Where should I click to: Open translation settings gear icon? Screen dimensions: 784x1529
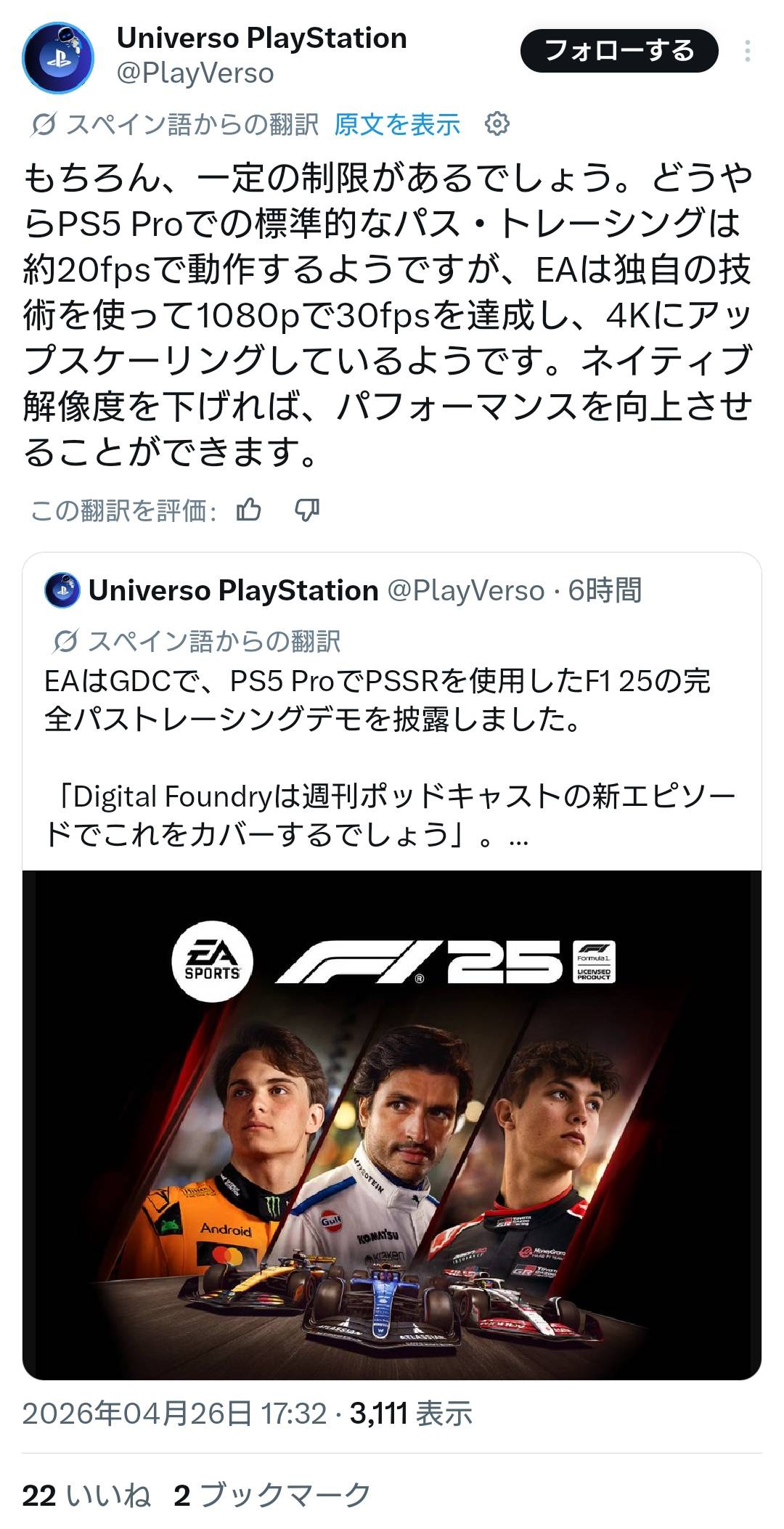pyautogui.click(x=497, y=124)
